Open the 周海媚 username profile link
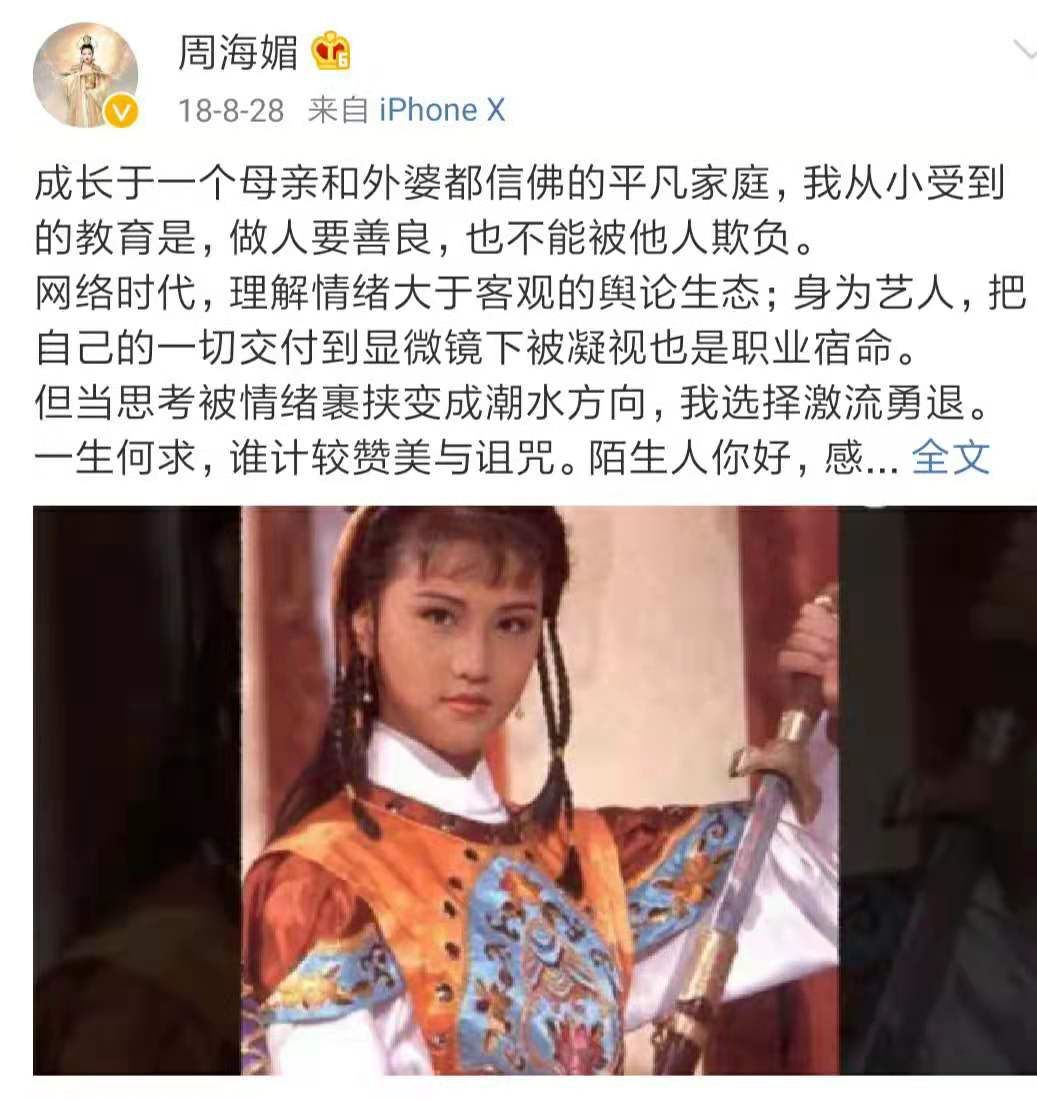This screenshot has height=1099, width=1037. pyautogui.click(x=238, y=53)
